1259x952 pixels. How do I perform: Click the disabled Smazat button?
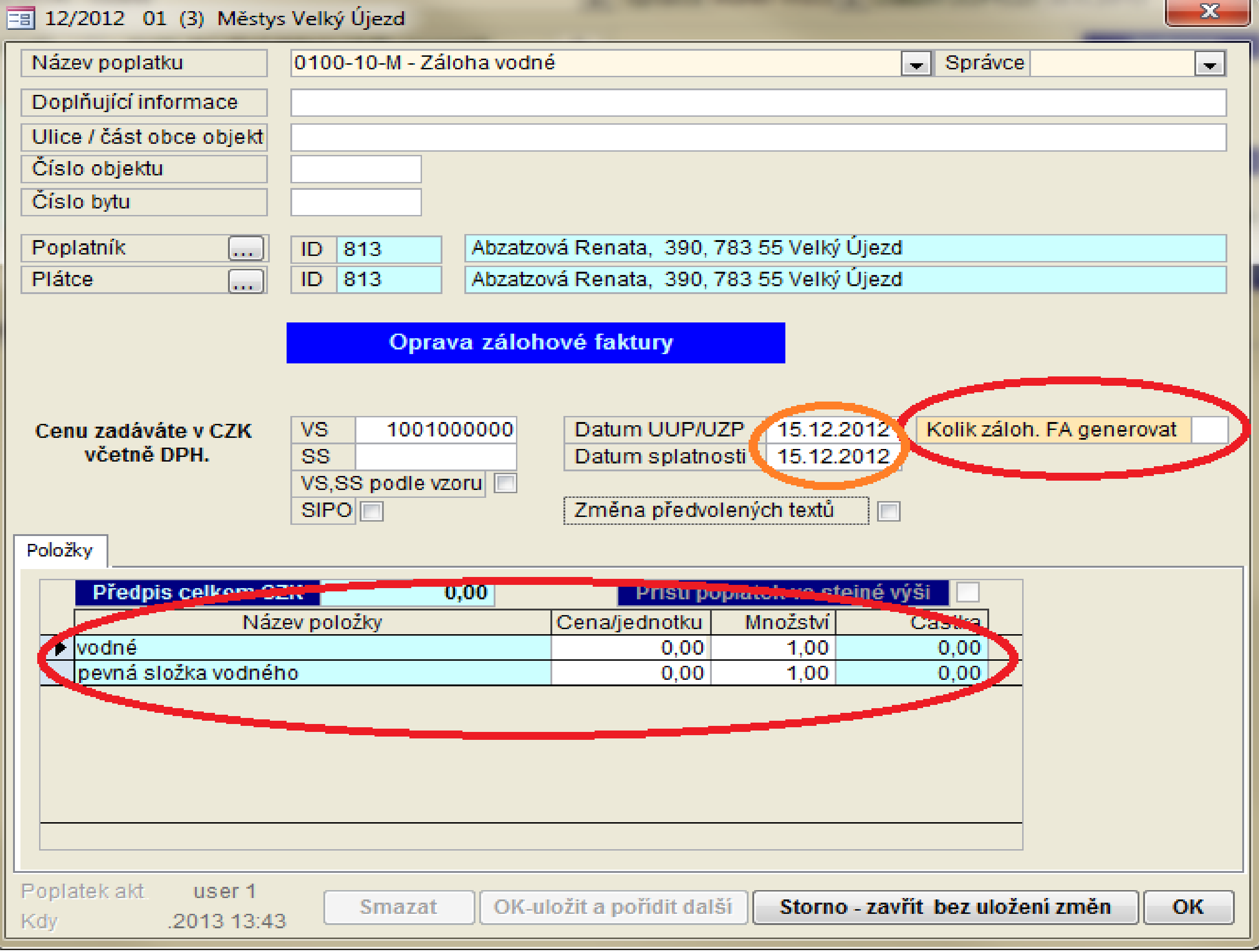tap(398, 908)
